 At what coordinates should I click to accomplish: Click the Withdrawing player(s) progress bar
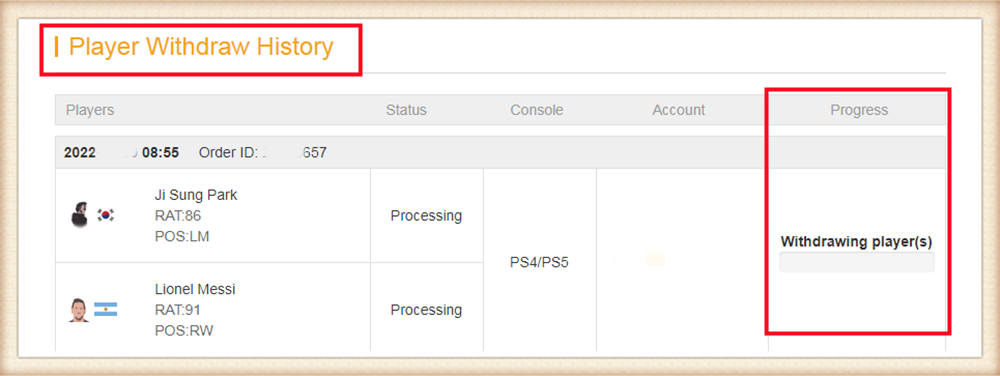(857, 262)
